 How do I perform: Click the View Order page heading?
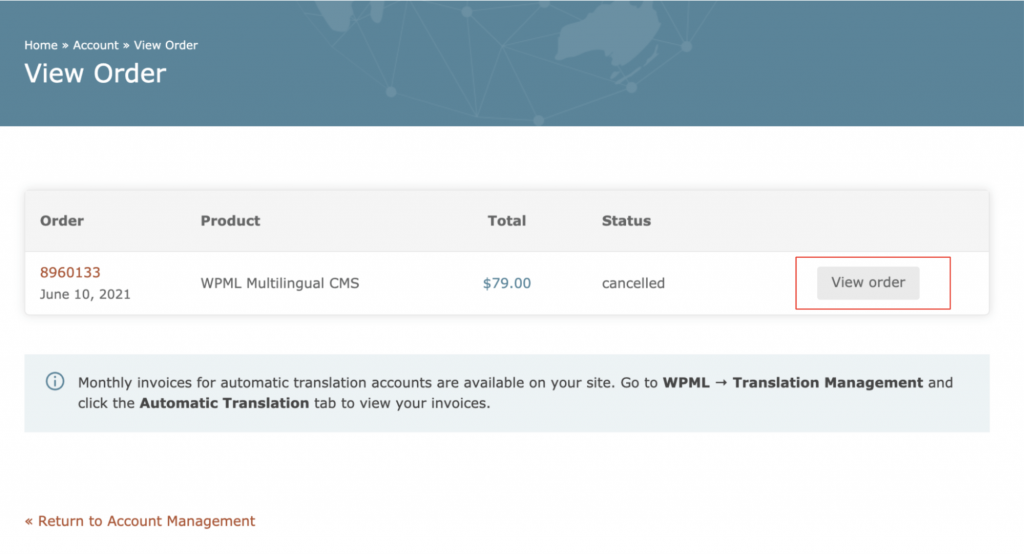coord(95,73)
